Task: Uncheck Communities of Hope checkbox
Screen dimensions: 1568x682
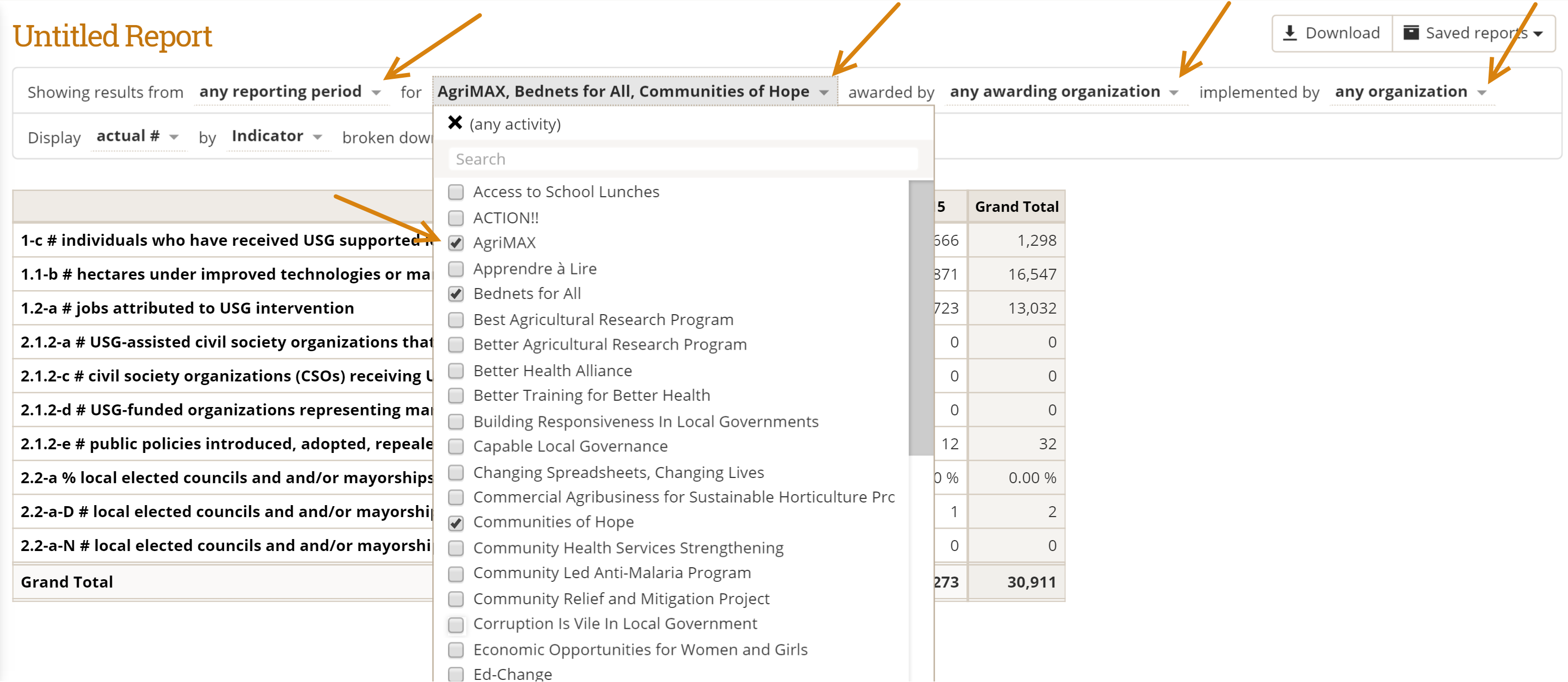Action: click(x=456, y=523)
